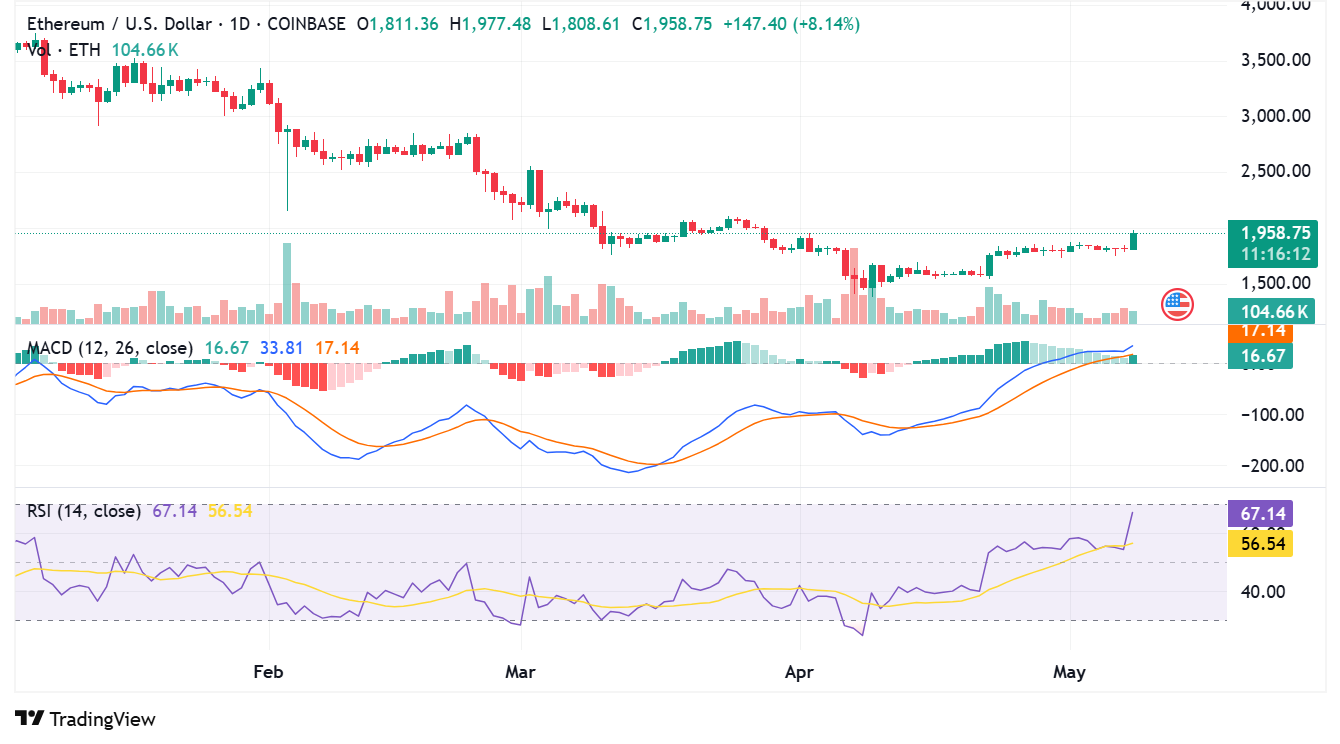Click the Apr date label on time axis
The image size is (1340, 744).
[x=799, y=671]
